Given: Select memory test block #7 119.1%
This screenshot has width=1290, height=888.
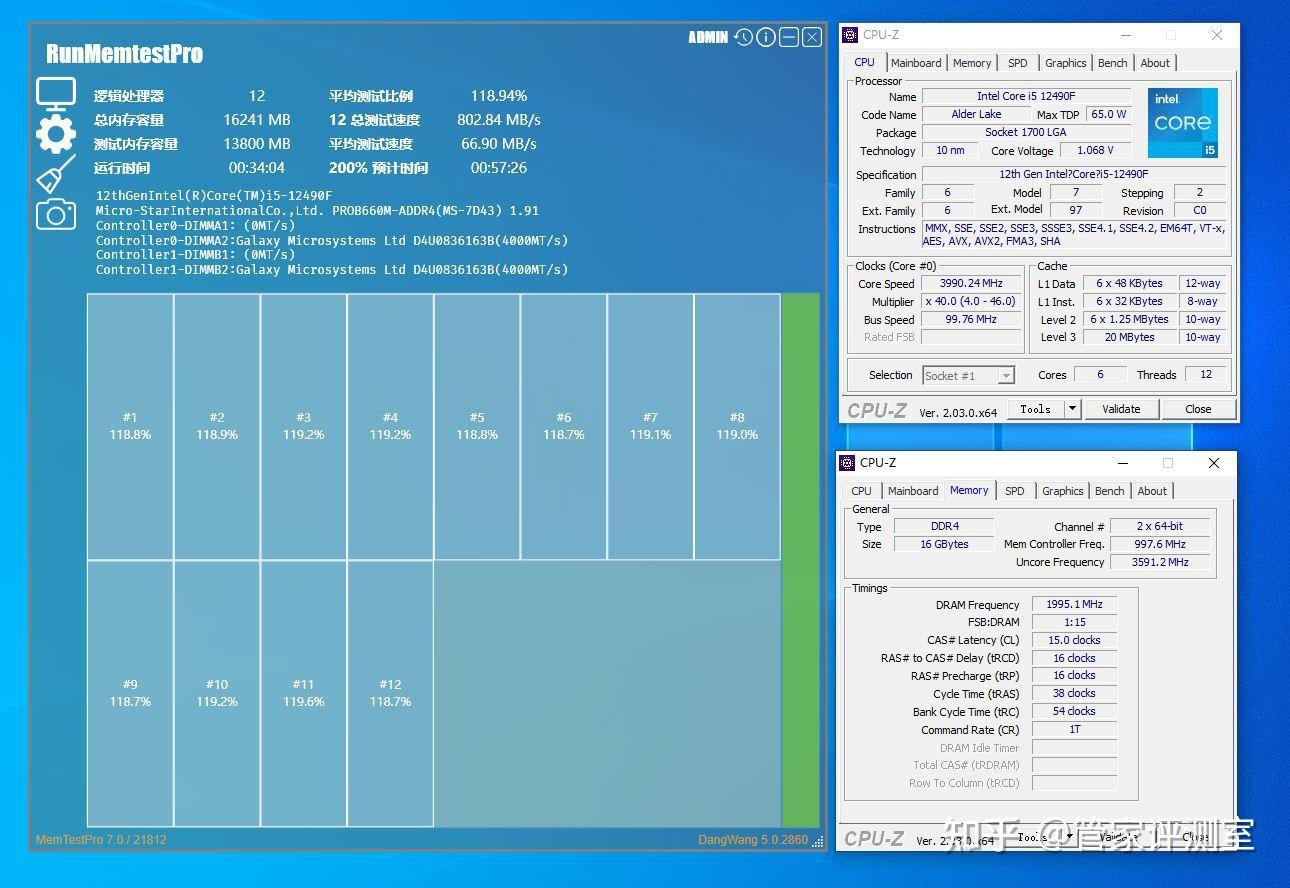Looking at the screenshot, I should click(650, 426).
